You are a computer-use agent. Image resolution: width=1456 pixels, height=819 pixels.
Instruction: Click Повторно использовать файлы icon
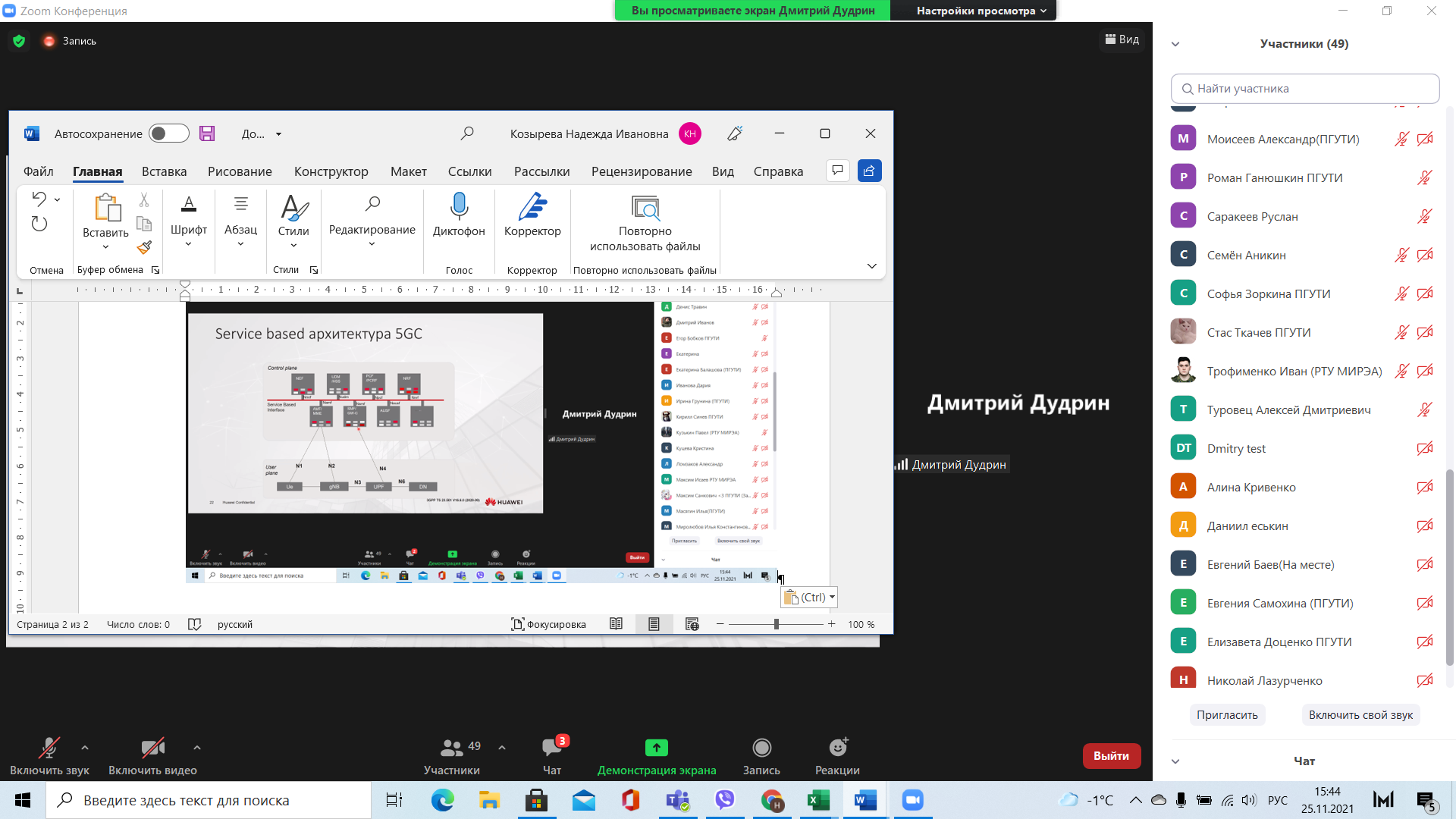pyautogui.click(x=645, y=207)
